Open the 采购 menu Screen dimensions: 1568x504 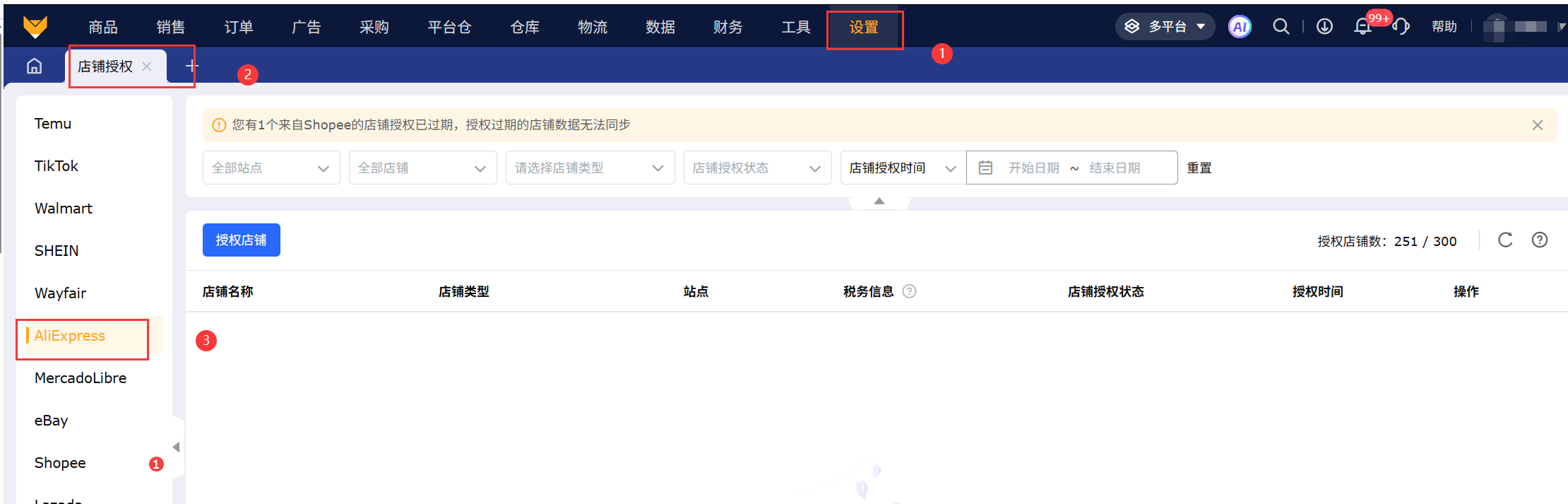click(374, 27)
